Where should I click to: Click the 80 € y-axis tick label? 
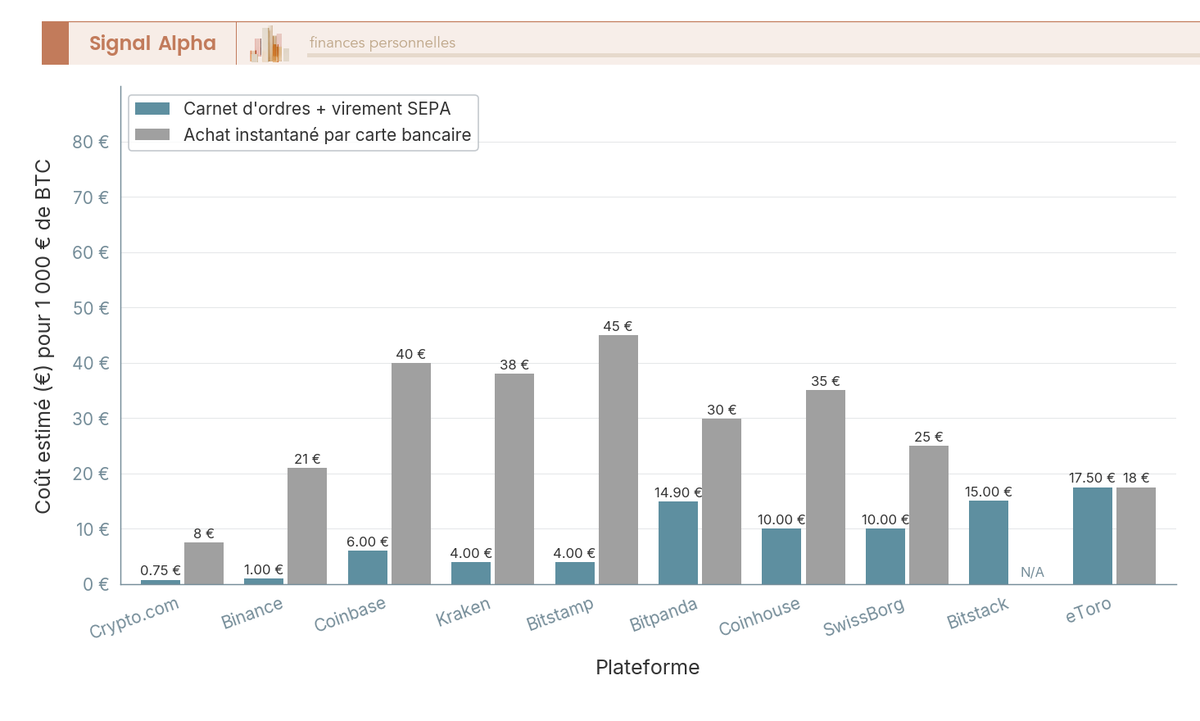[92, 143]
